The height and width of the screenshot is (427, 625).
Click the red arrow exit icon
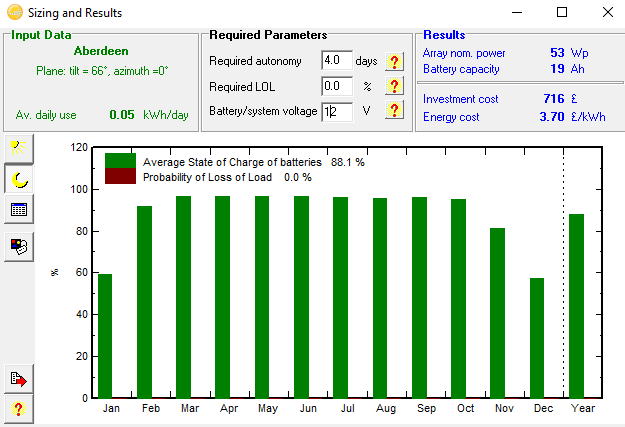pyautogui.click(x=18, y=379)
